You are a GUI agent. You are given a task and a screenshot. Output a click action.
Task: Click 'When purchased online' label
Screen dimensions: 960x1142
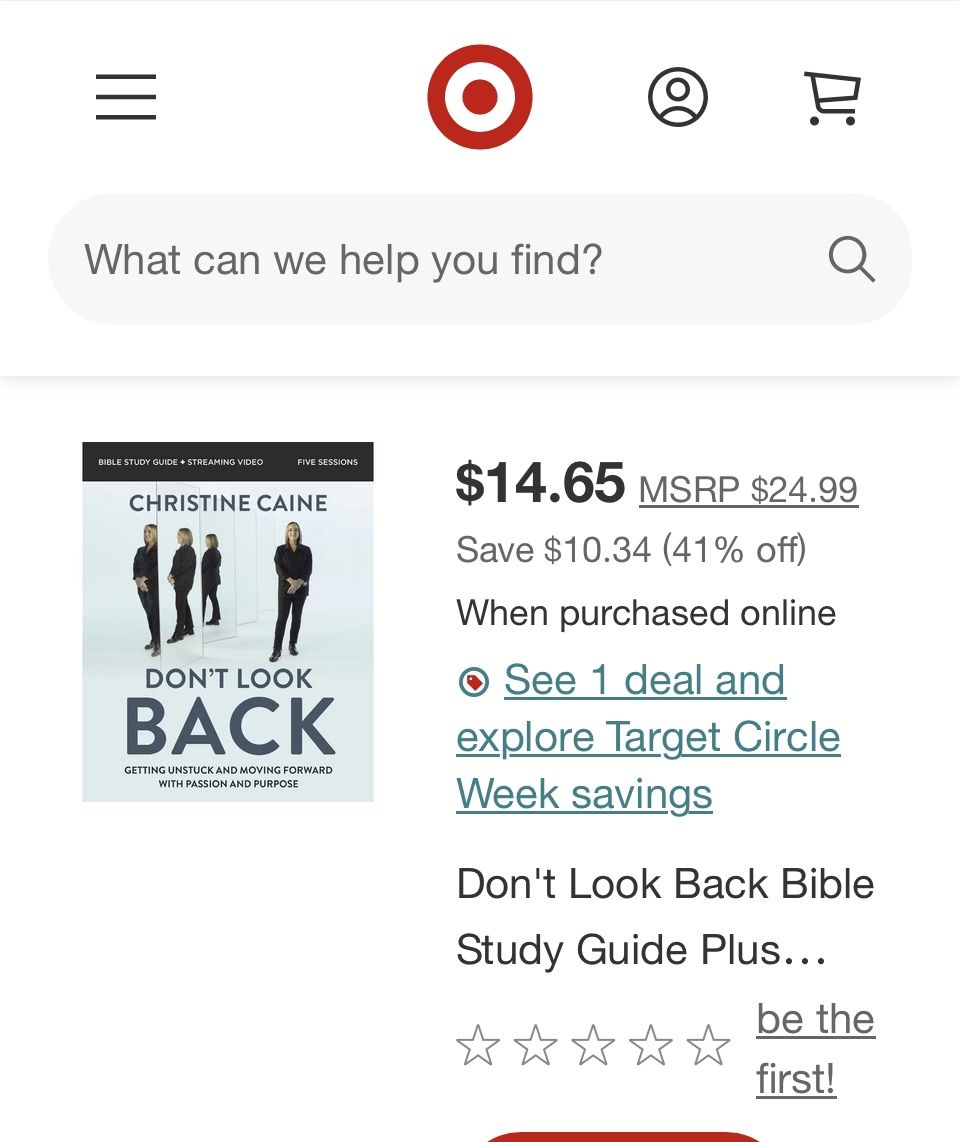pos(645,613)
